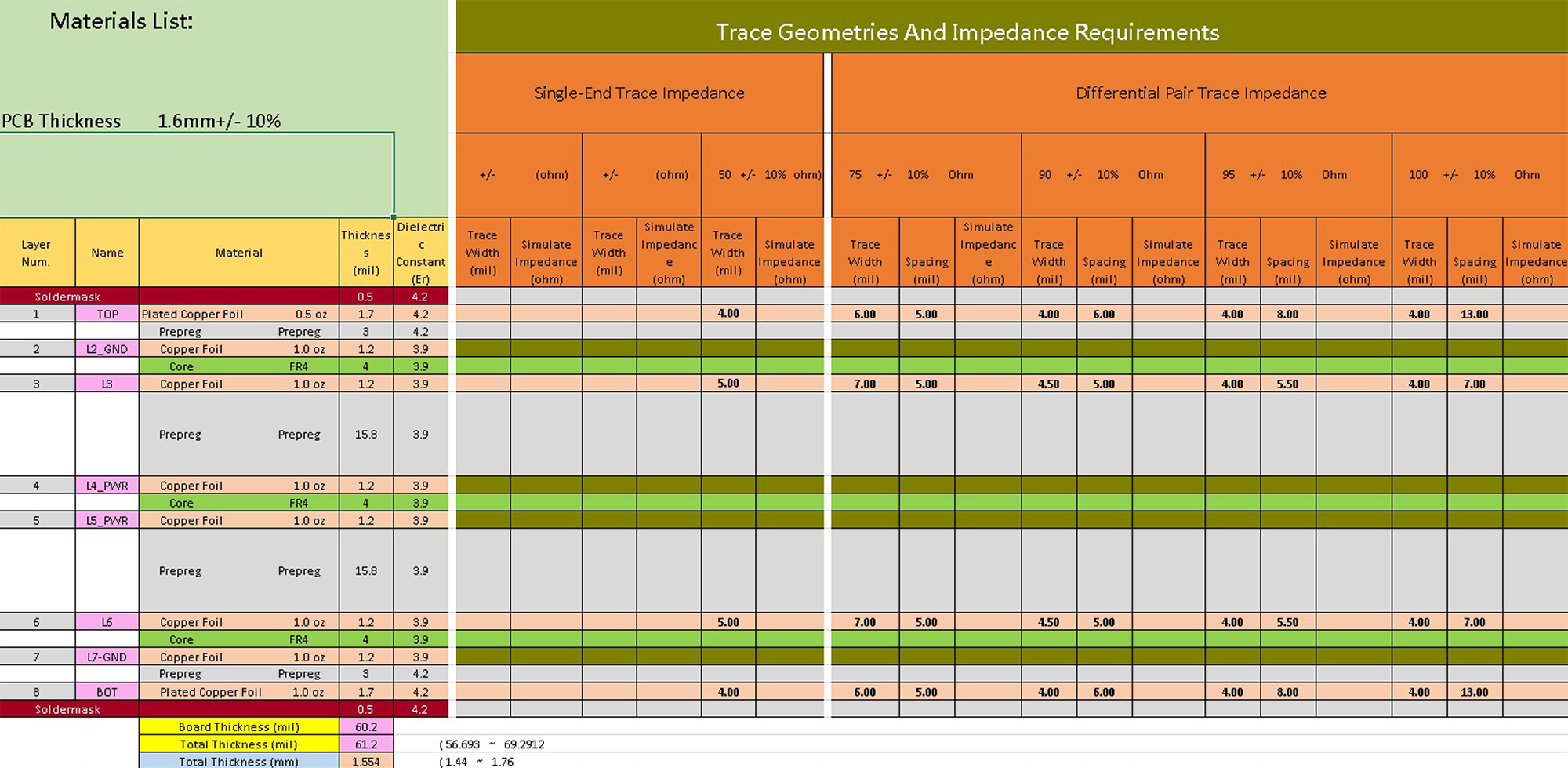
Task: Select the Single-End Trace Impedance header
Action: click(639, 93)
